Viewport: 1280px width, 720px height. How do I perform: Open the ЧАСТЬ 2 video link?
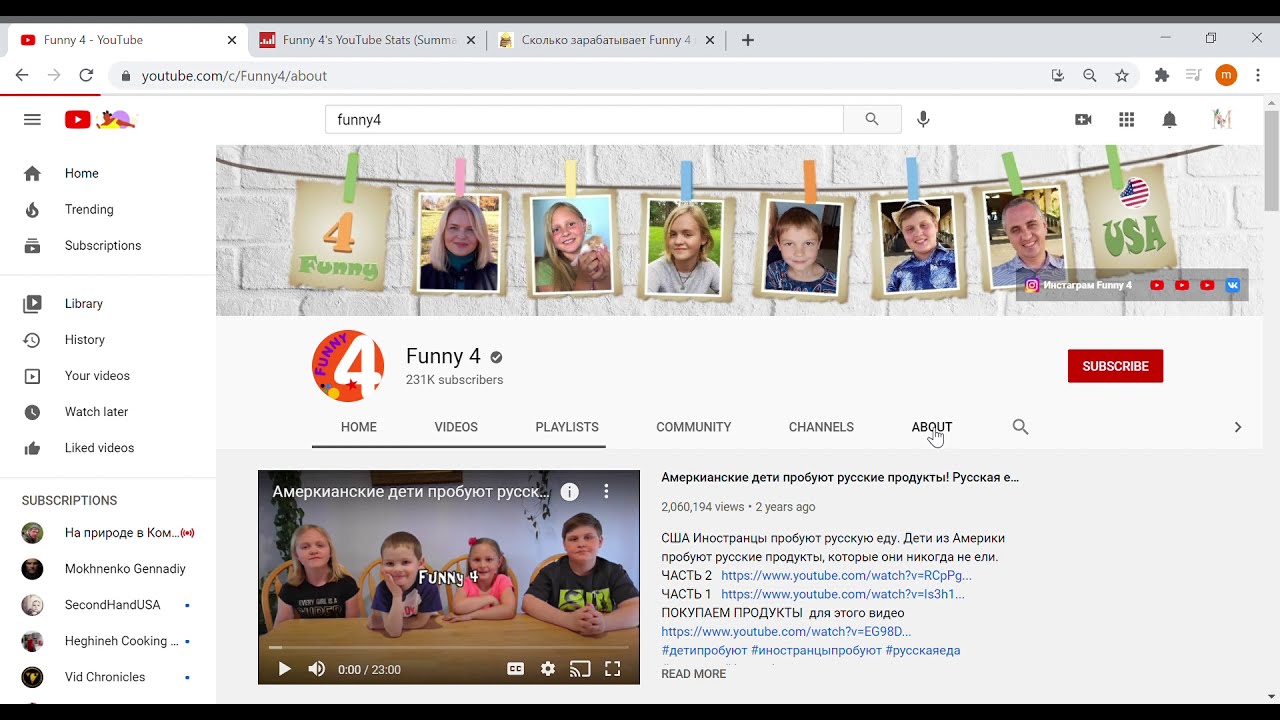[x=846, y=576]
